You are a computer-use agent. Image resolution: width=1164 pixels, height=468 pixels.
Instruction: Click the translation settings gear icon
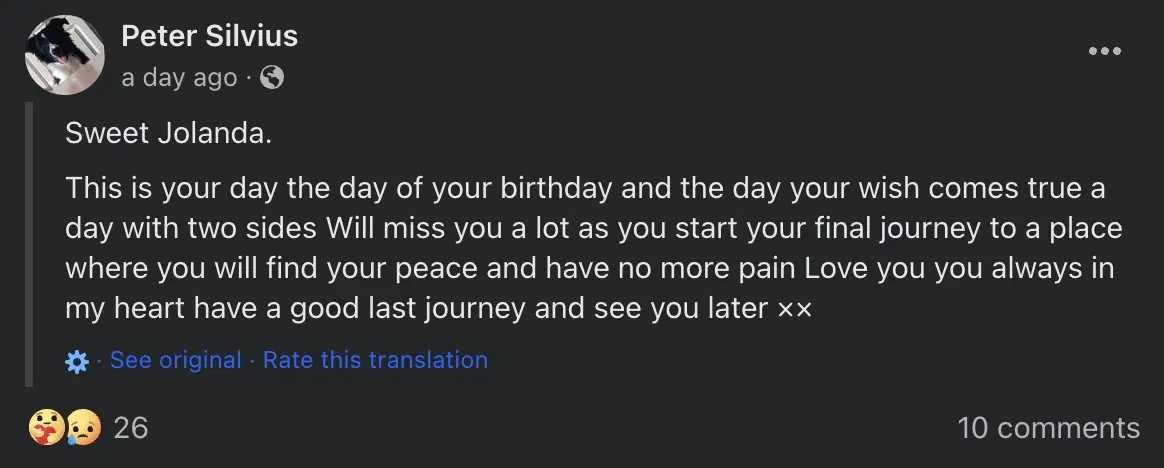pyautogui.click(x=76, y=361)
